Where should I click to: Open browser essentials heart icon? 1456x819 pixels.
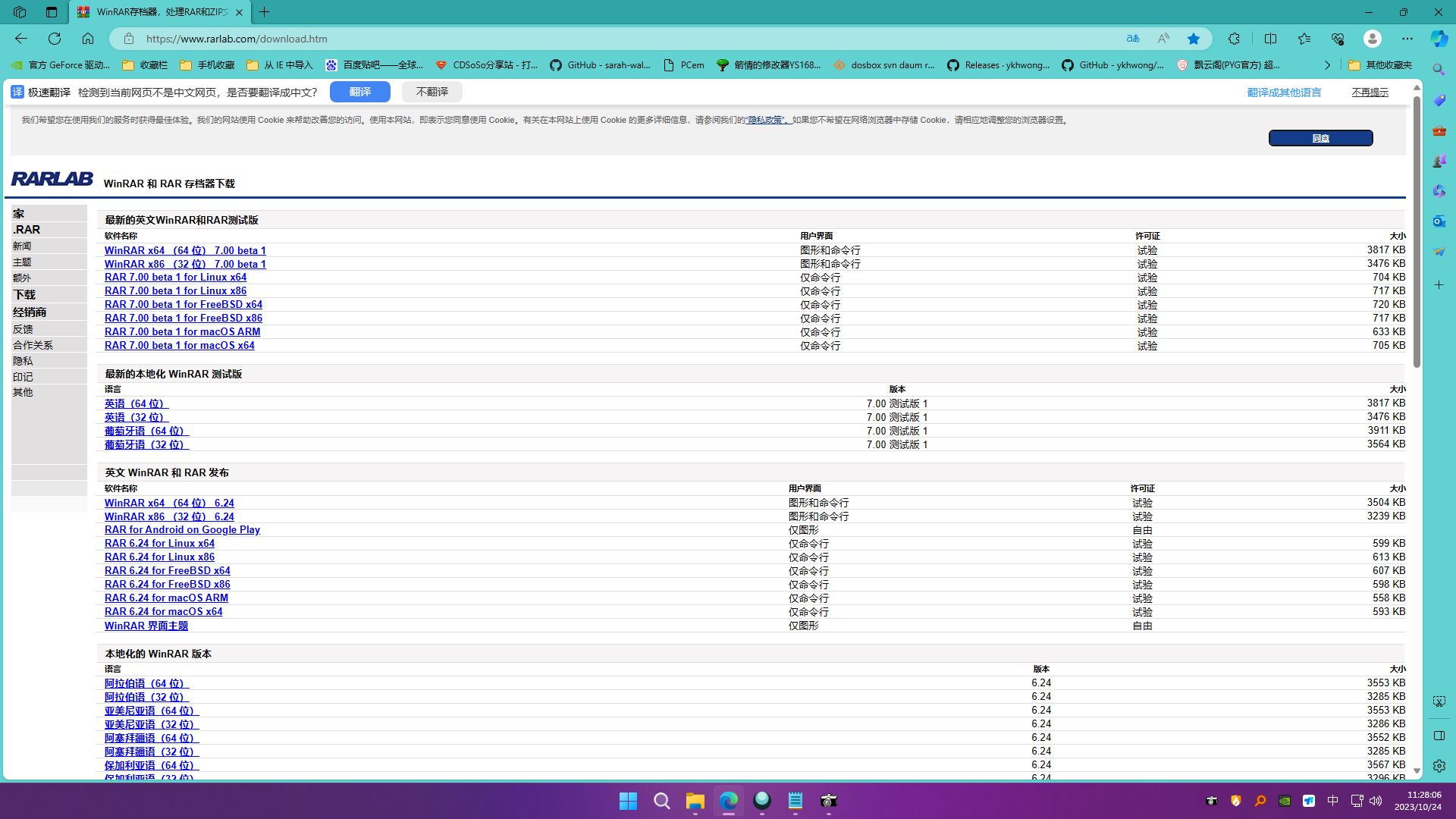tap(1338, 39)
